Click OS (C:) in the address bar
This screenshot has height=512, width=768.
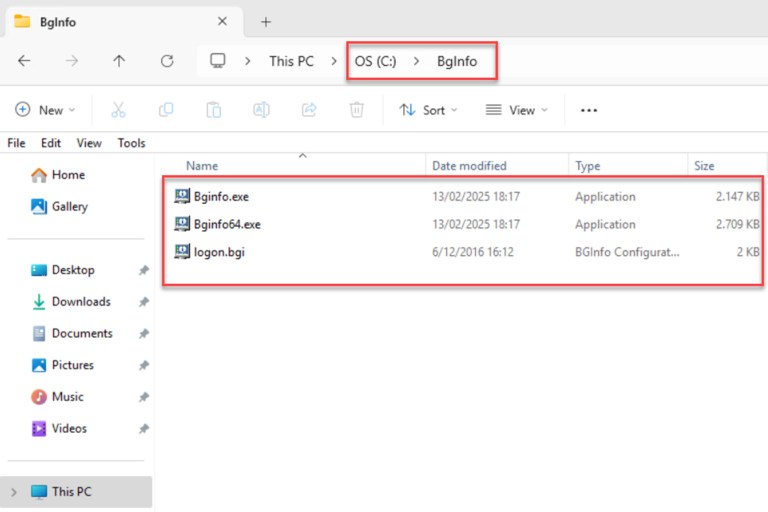click(x=375, y=61)
